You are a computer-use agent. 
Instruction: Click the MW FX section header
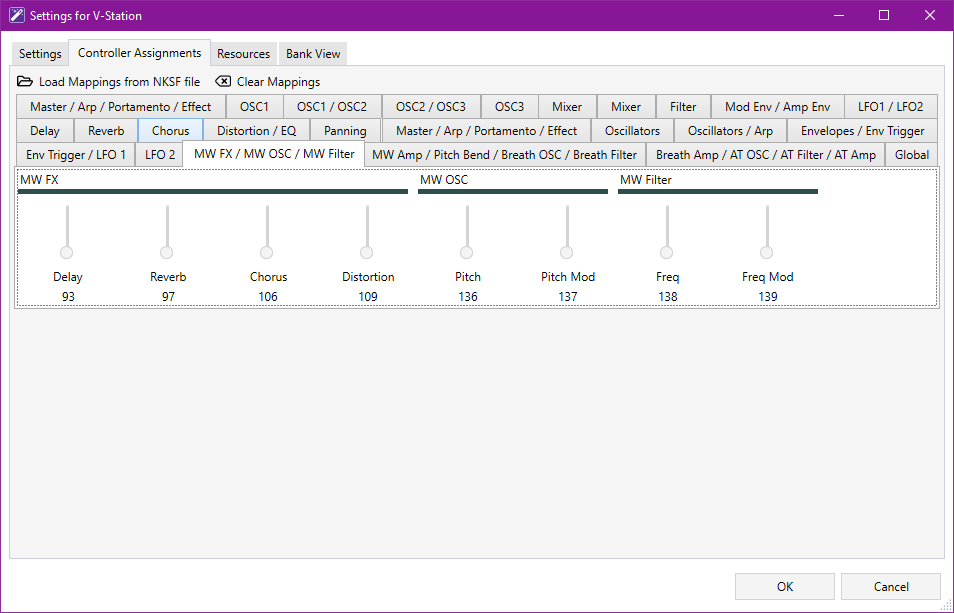pos(40,180)
